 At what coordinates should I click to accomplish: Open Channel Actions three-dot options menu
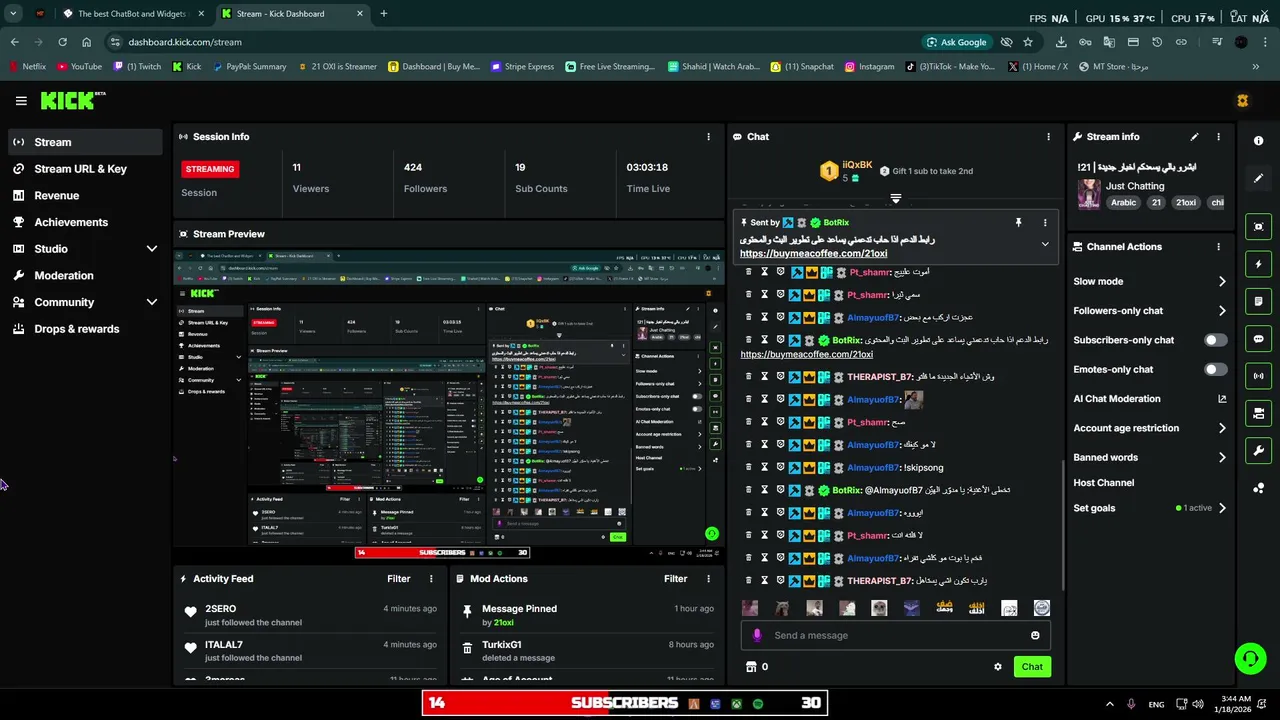coord(1218,247)
